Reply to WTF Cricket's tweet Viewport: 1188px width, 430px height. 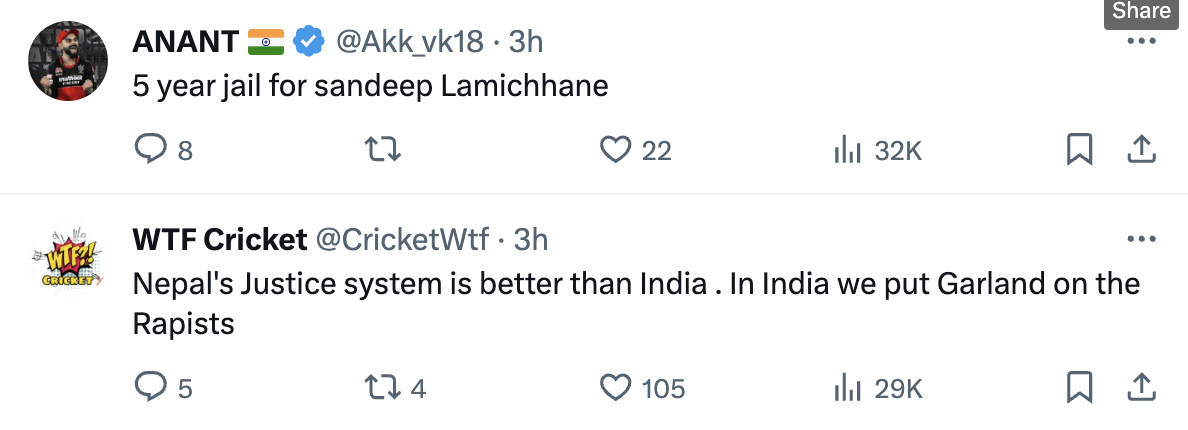[150, 387]
